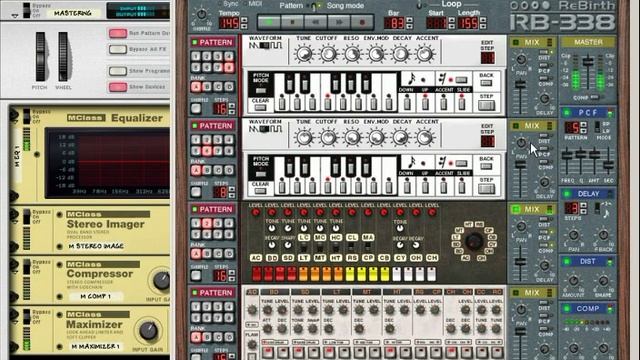Select Bank C on the second synth
The image size is (640, 360).
218,170
